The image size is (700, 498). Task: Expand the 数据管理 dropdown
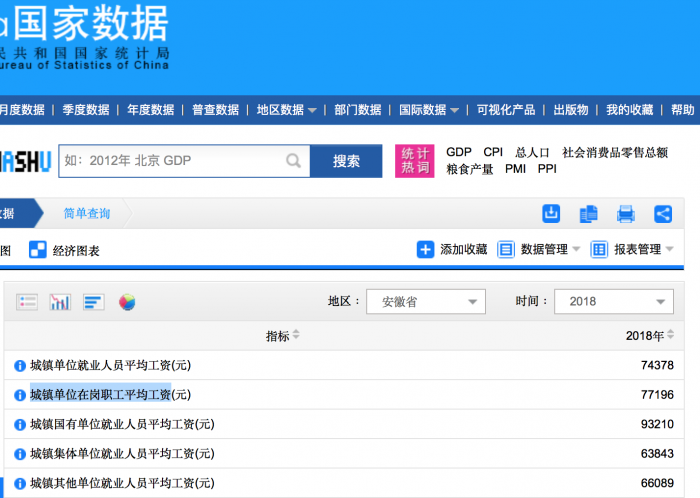tap(538, 249)
